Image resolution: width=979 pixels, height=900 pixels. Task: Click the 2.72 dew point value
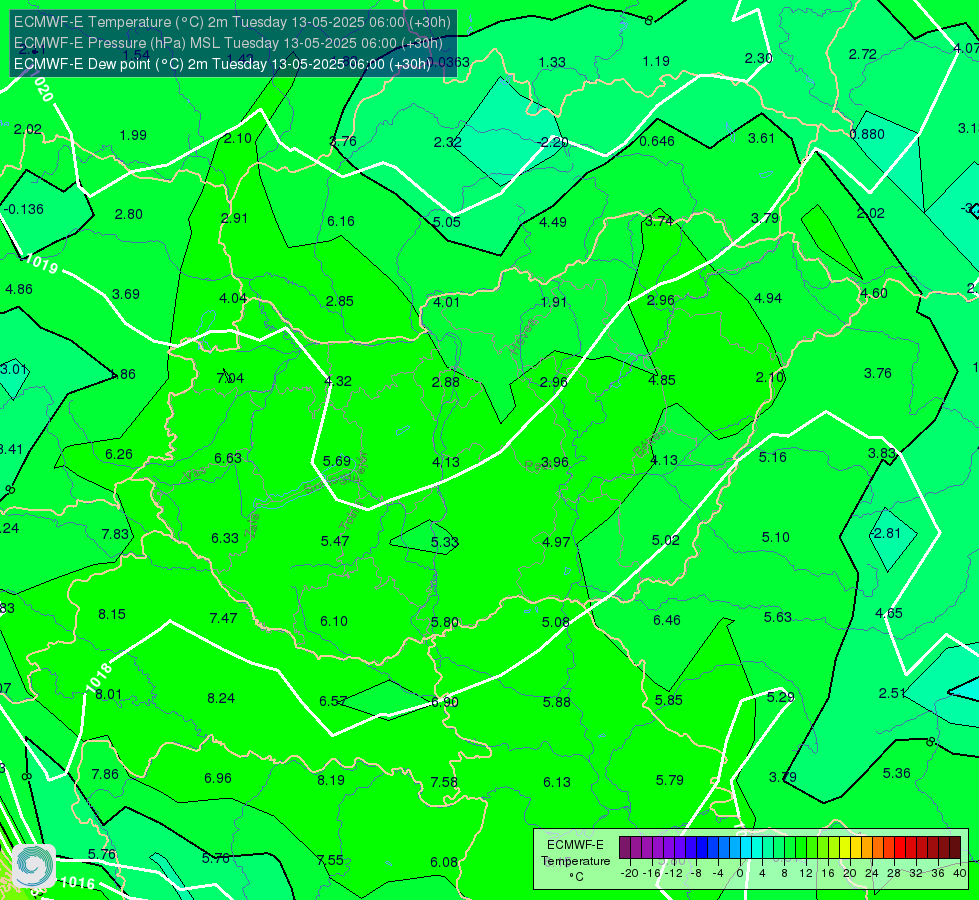coord(863,55)
